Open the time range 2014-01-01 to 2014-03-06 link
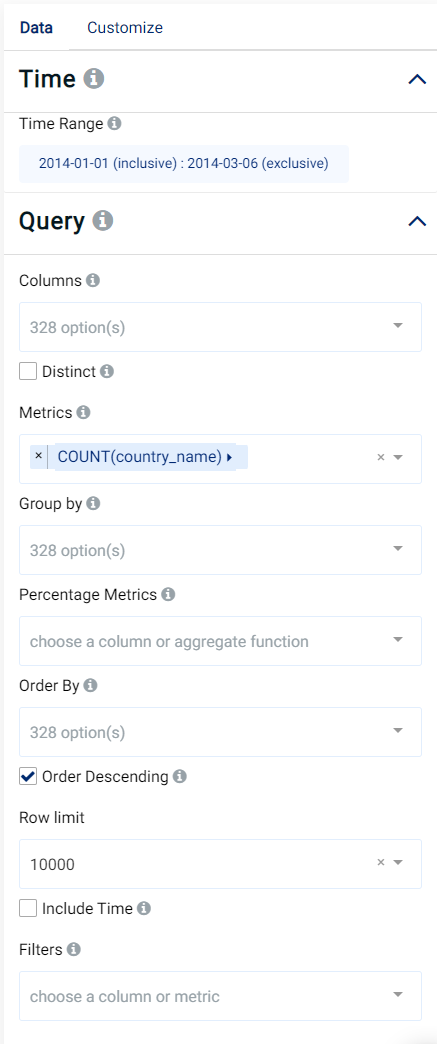 184,164
